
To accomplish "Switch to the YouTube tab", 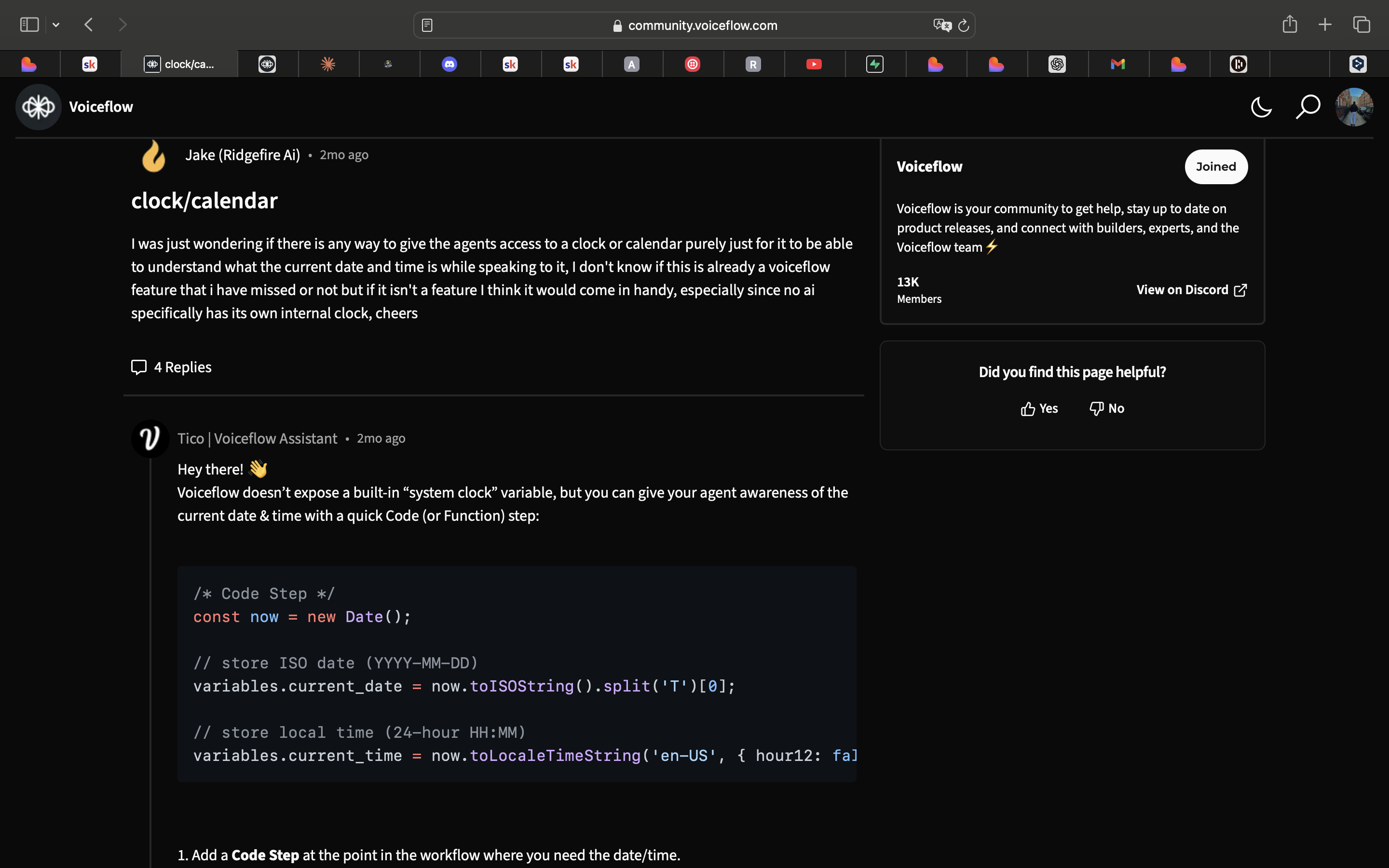I will tap(813, 64).
